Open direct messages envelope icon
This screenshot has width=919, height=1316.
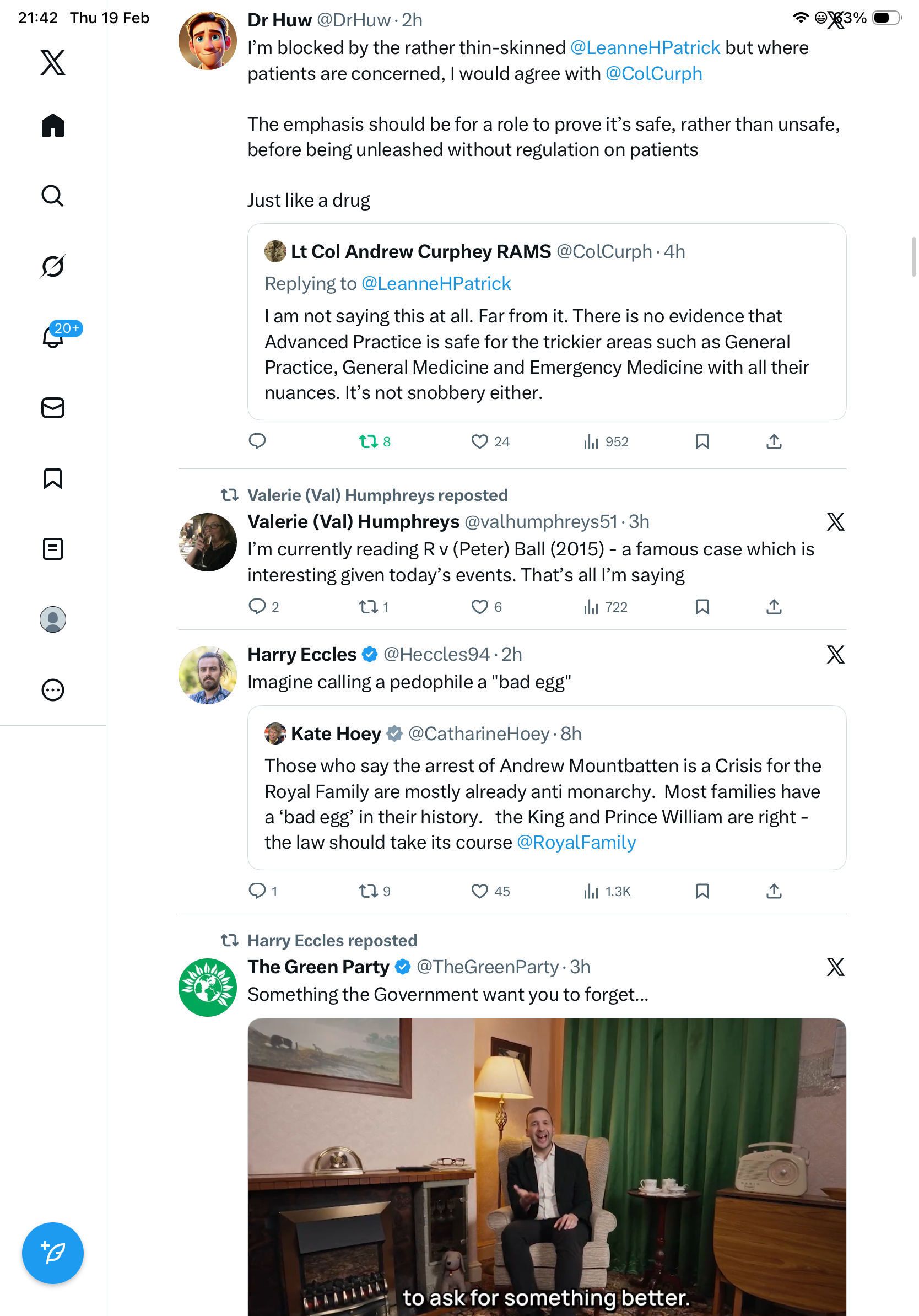tap(53, 407)
